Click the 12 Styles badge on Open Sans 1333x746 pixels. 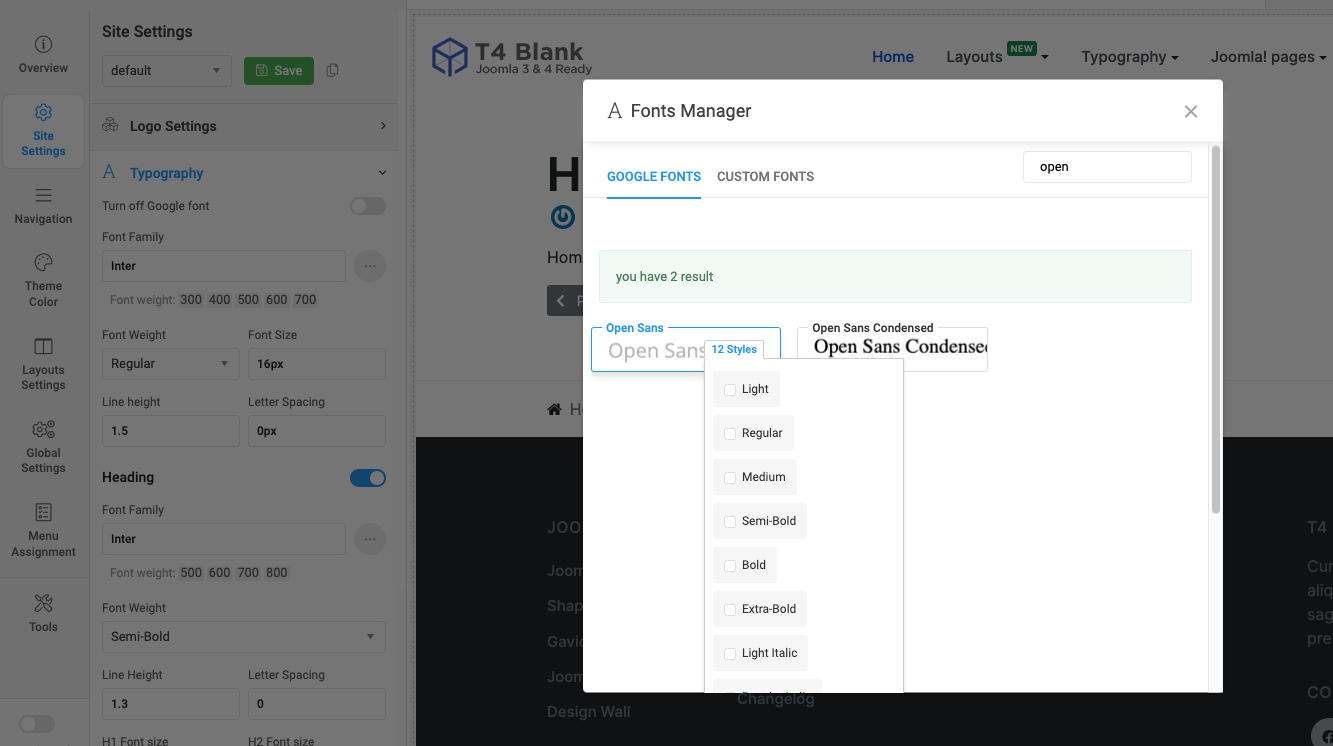tap(734, 350)
